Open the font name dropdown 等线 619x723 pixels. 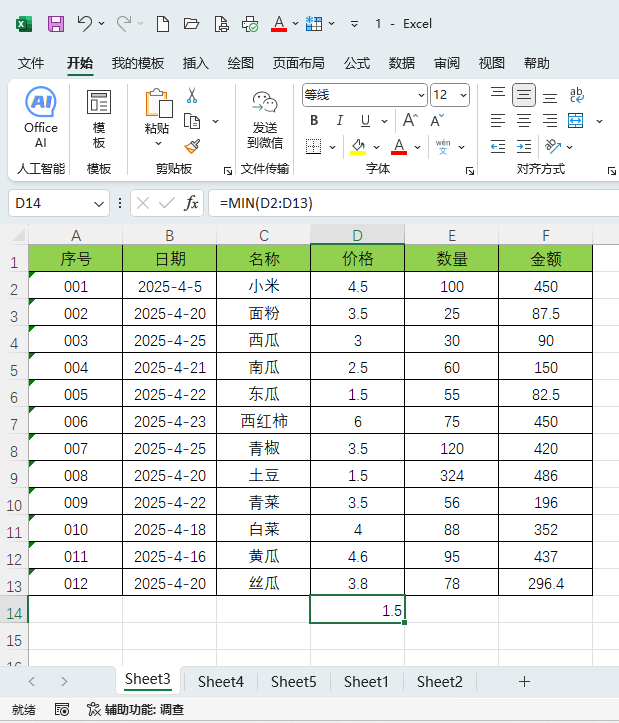(x=421, y=95)
